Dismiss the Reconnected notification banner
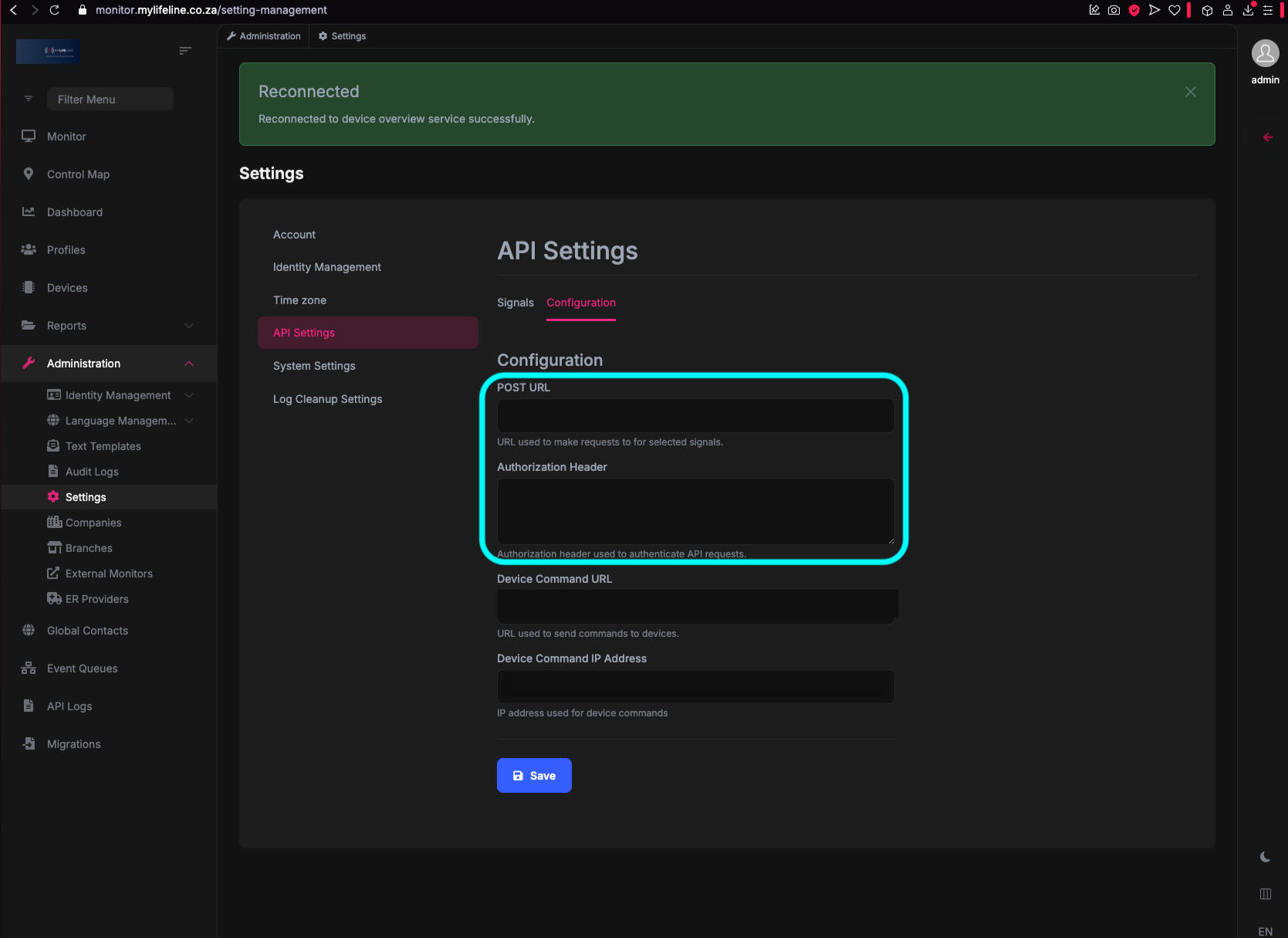This screenshot has height=938, width=1288. pos(1190,92)
